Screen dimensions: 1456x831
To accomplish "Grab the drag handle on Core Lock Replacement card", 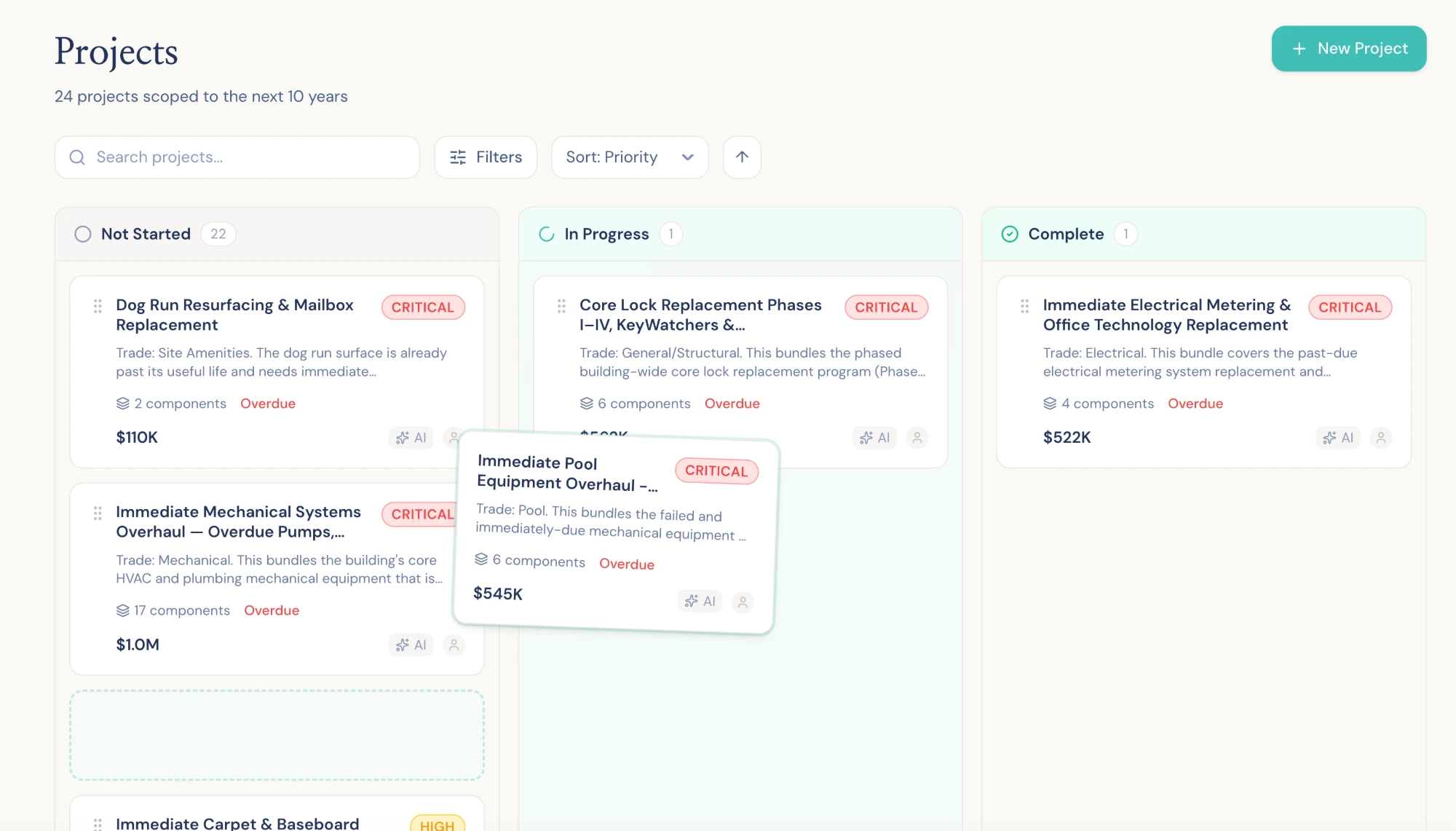I will tap(561, 306).
